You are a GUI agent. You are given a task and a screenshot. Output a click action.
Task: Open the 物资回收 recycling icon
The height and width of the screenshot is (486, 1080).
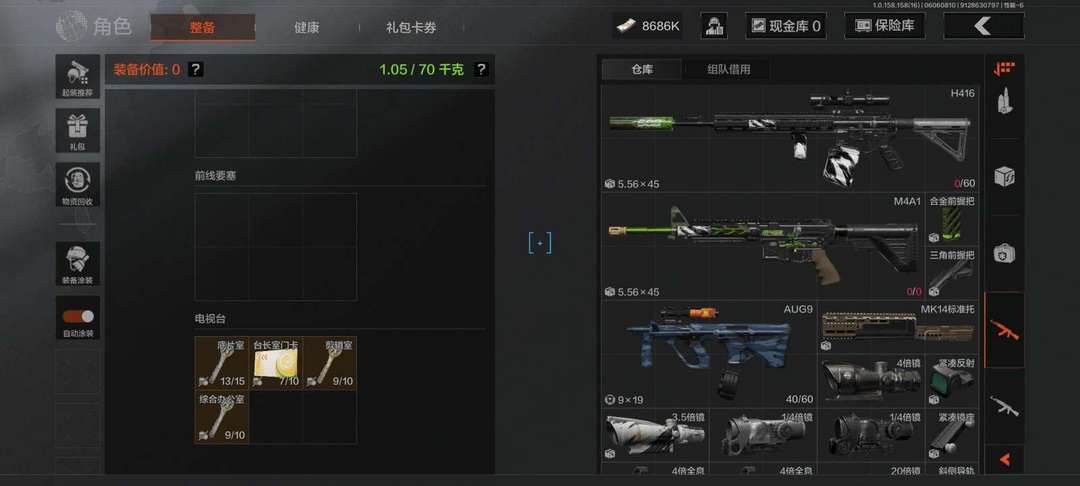[x=78, y=184]
